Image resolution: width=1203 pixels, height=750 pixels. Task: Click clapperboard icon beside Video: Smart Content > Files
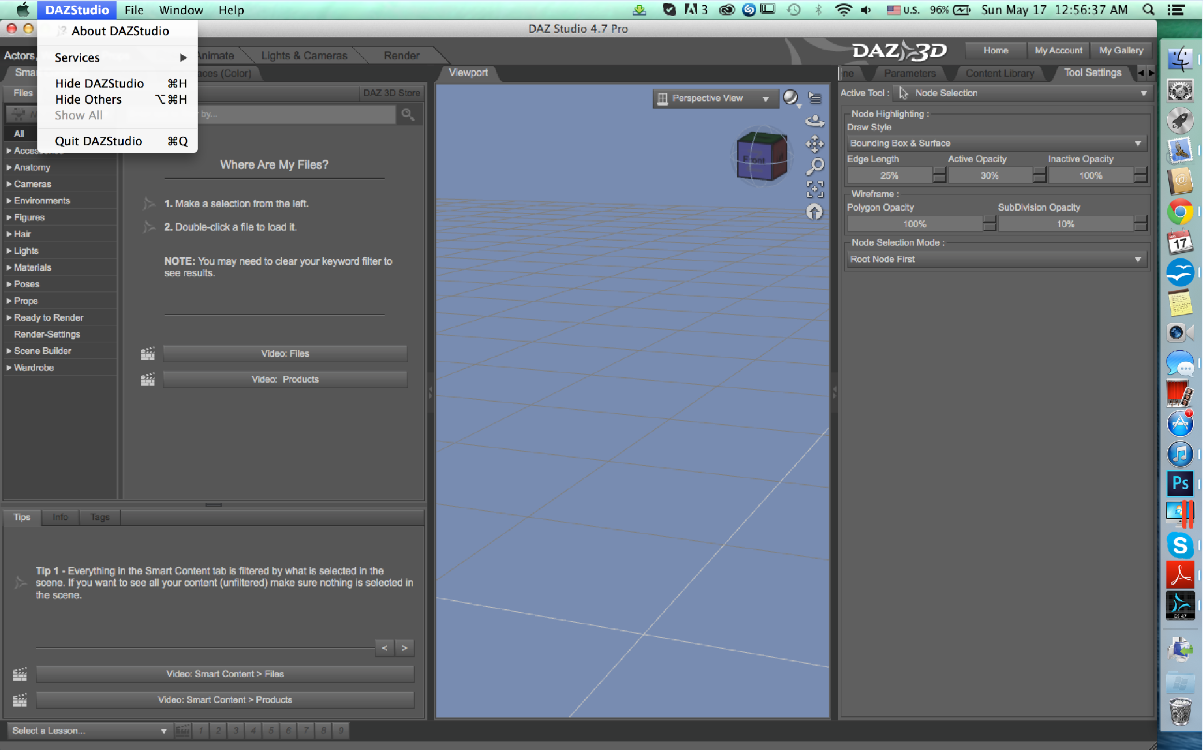(x=19, y=675)
